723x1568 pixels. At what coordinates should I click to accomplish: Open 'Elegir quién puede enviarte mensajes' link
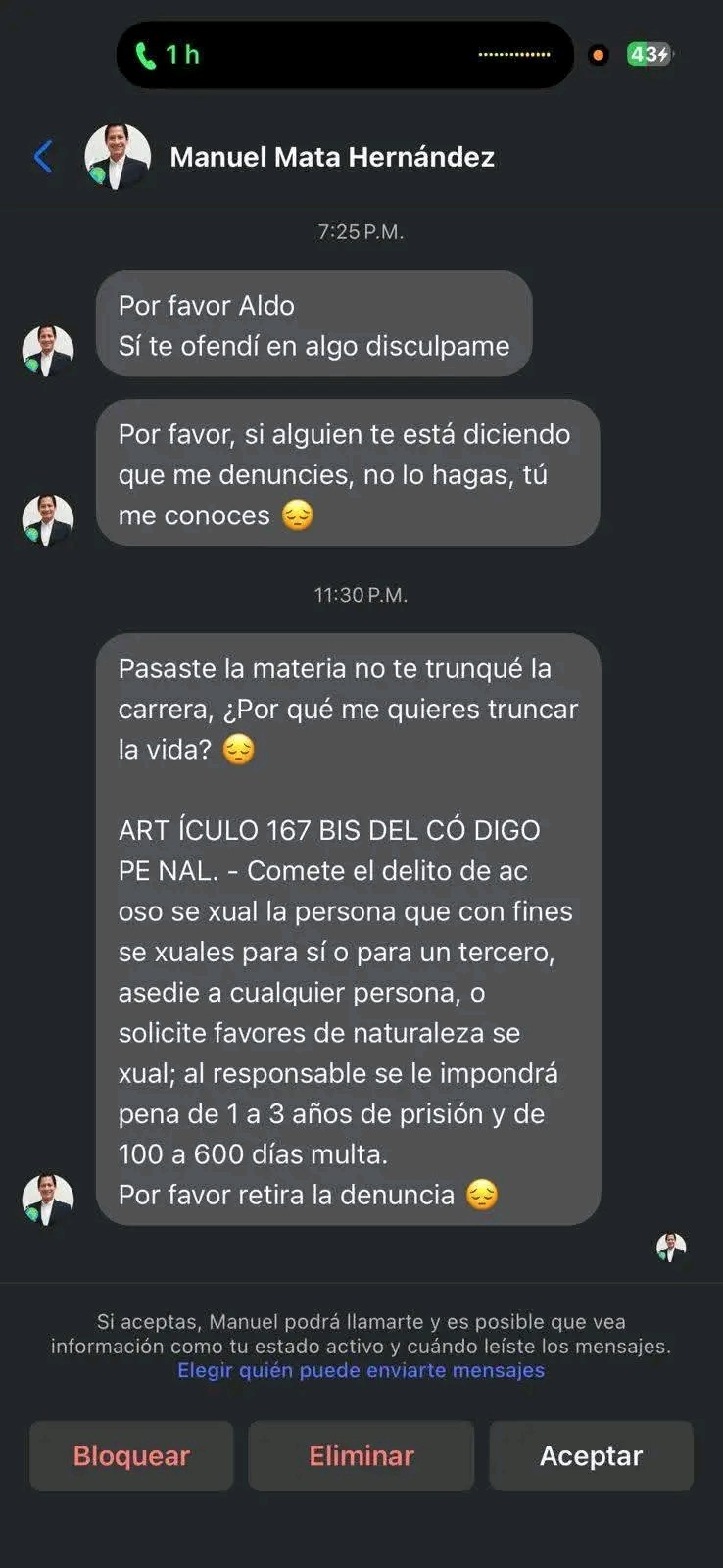coord(361,1370)
